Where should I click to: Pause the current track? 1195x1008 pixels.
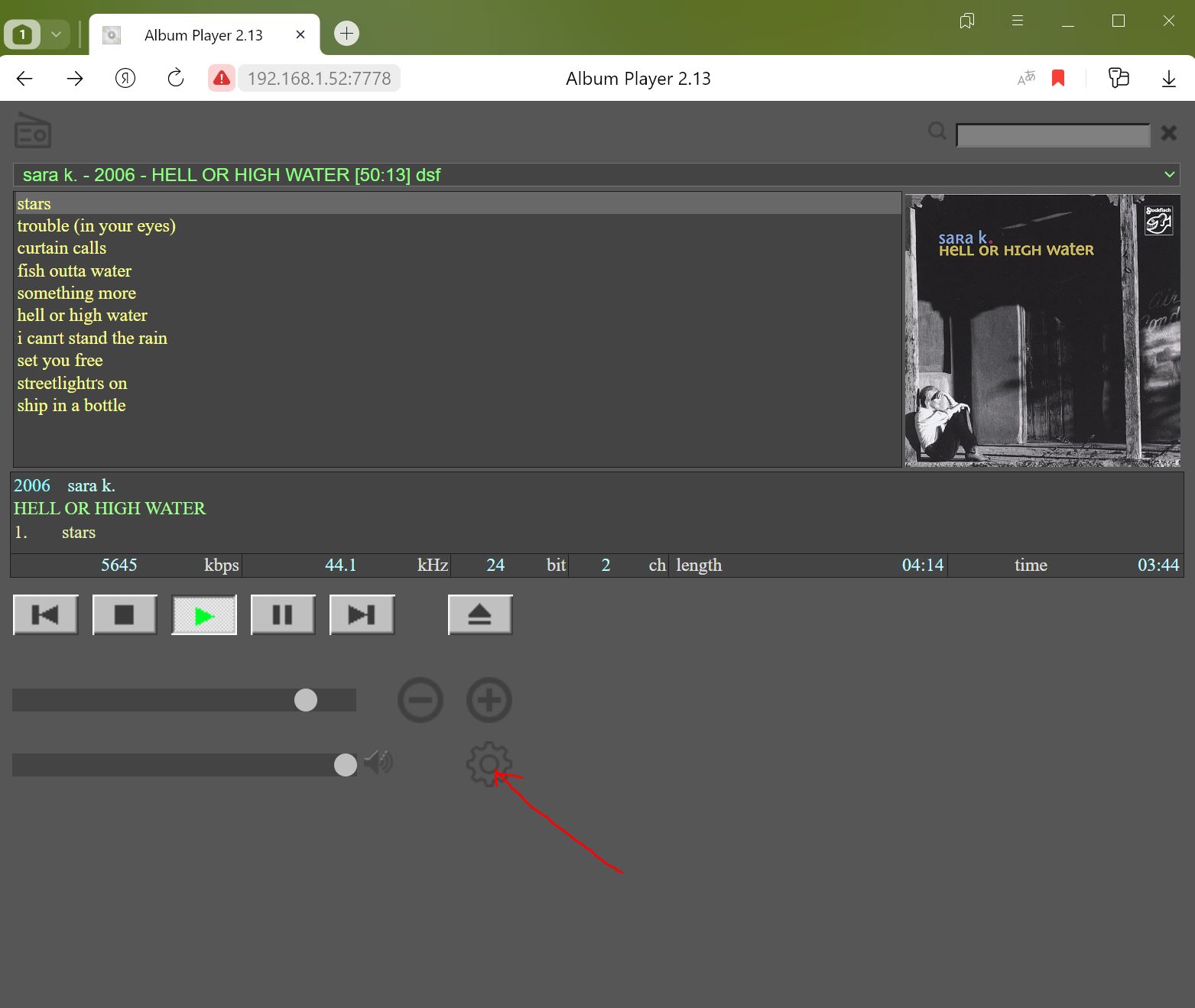283,614
